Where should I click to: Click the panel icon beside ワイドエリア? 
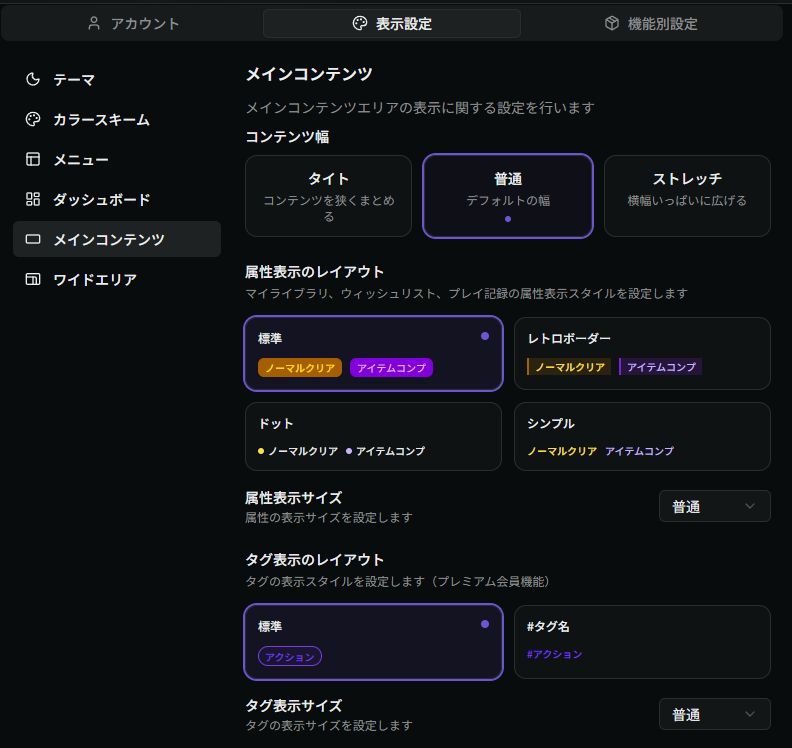33,279
